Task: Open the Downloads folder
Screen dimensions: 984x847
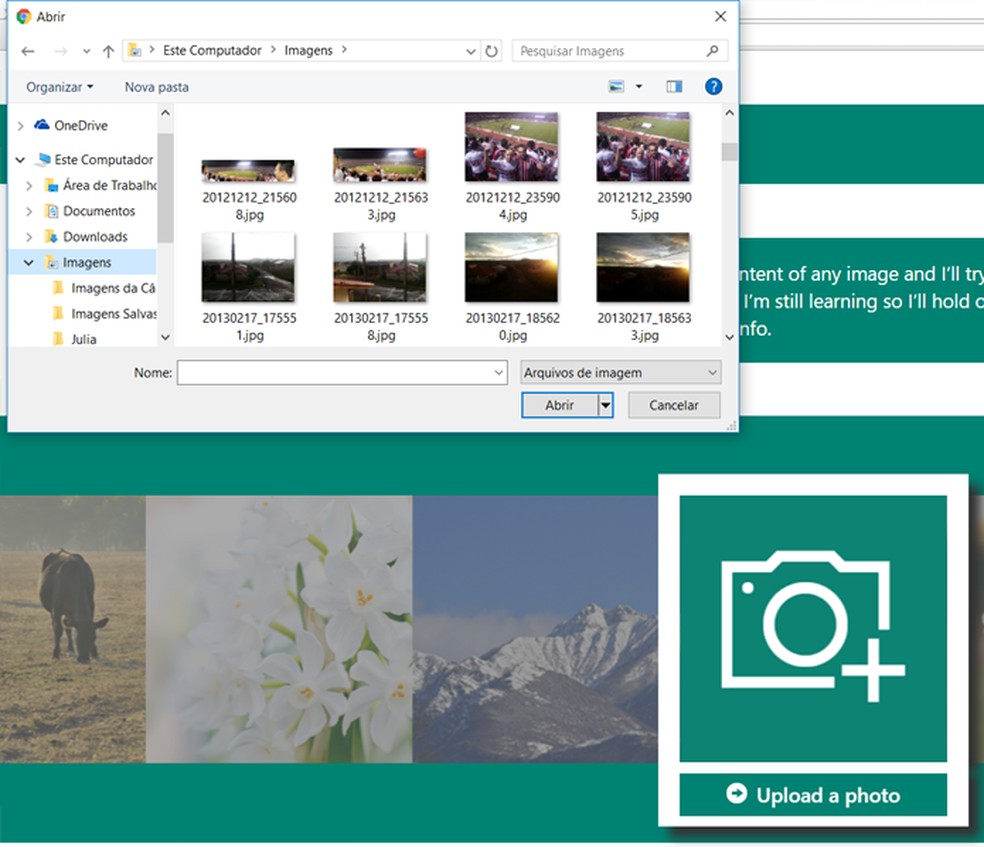Action: [95, 237]
